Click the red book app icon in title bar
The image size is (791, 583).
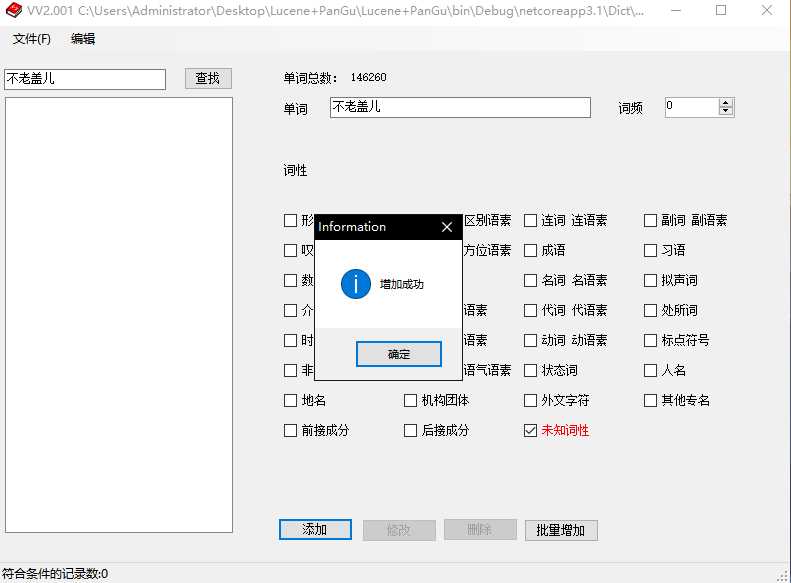pos(13,11)
